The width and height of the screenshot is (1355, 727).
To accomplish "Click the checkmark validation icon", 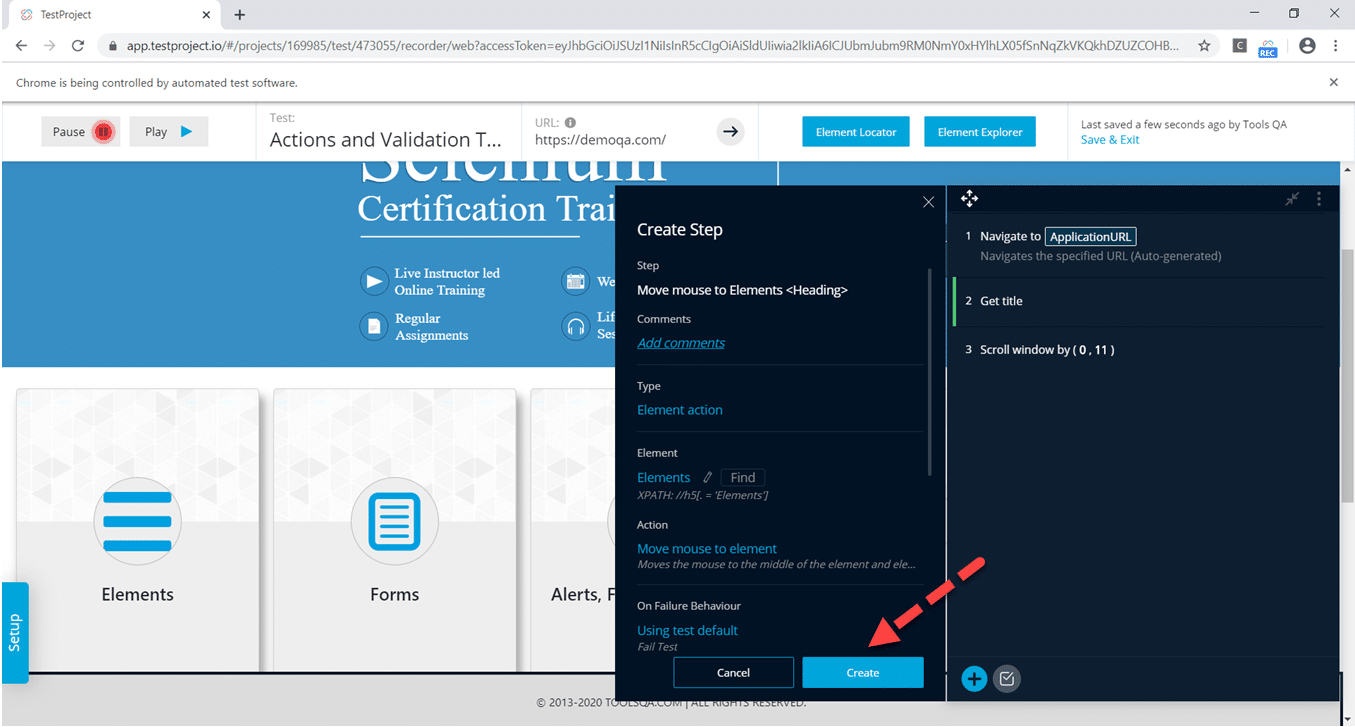I will coord(1007,679).
